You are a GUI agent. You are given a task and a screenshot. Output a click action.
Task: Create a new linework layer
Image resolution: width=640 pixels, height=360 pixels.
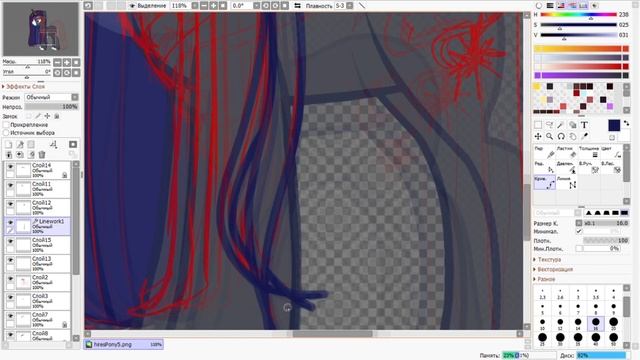[x=20, y=144]
